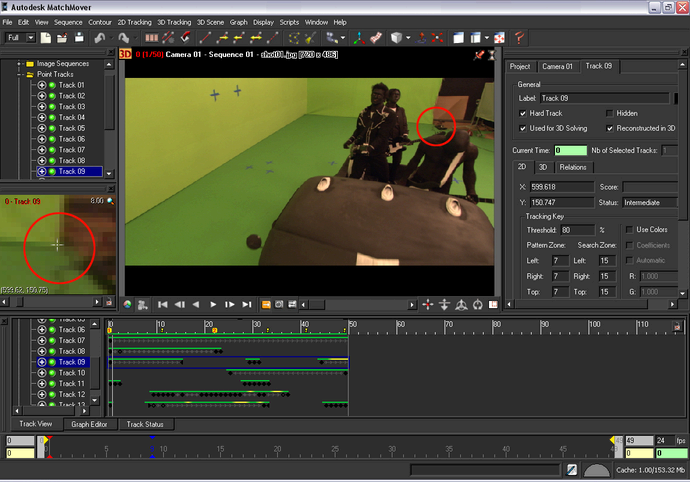Track forward with yellow right-arrow icon
Image resolution: width=690 pixels, height=482 pixels.
(222, 38)
